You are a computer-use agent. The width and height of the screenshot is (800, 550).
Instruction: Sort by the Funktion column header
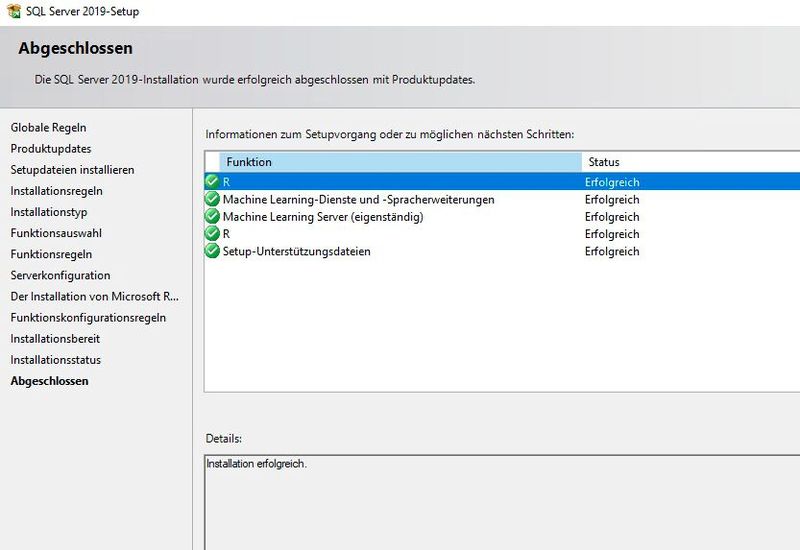401,162
